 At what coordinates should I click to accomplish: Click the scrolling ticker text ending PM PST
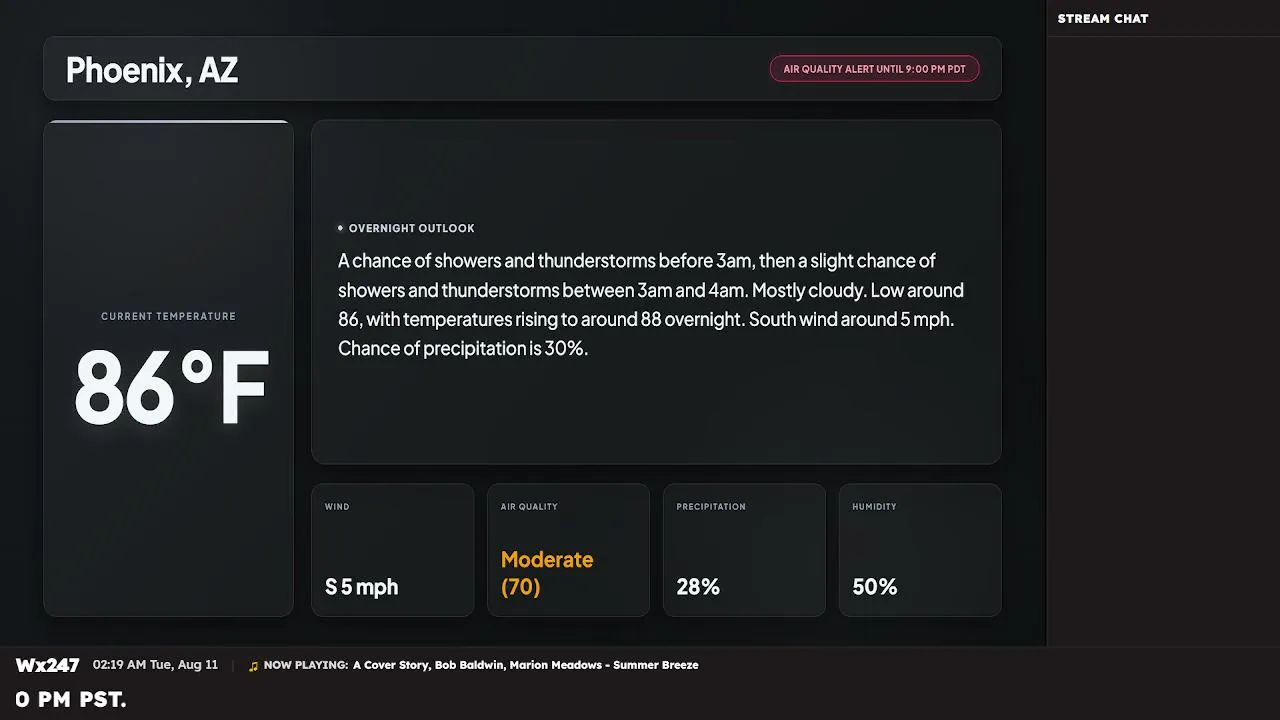pos(71,700)
